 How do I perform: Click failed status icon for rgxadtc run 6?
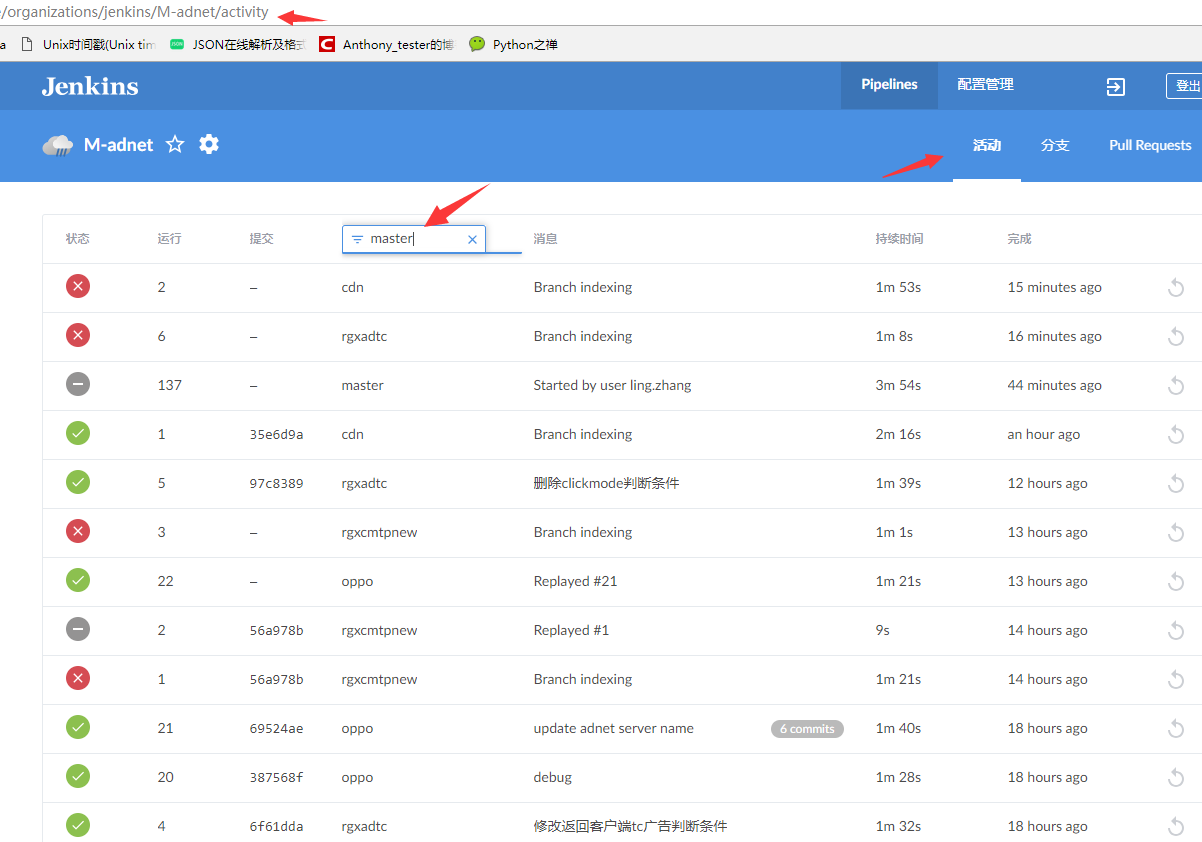[x=78, y=336]
